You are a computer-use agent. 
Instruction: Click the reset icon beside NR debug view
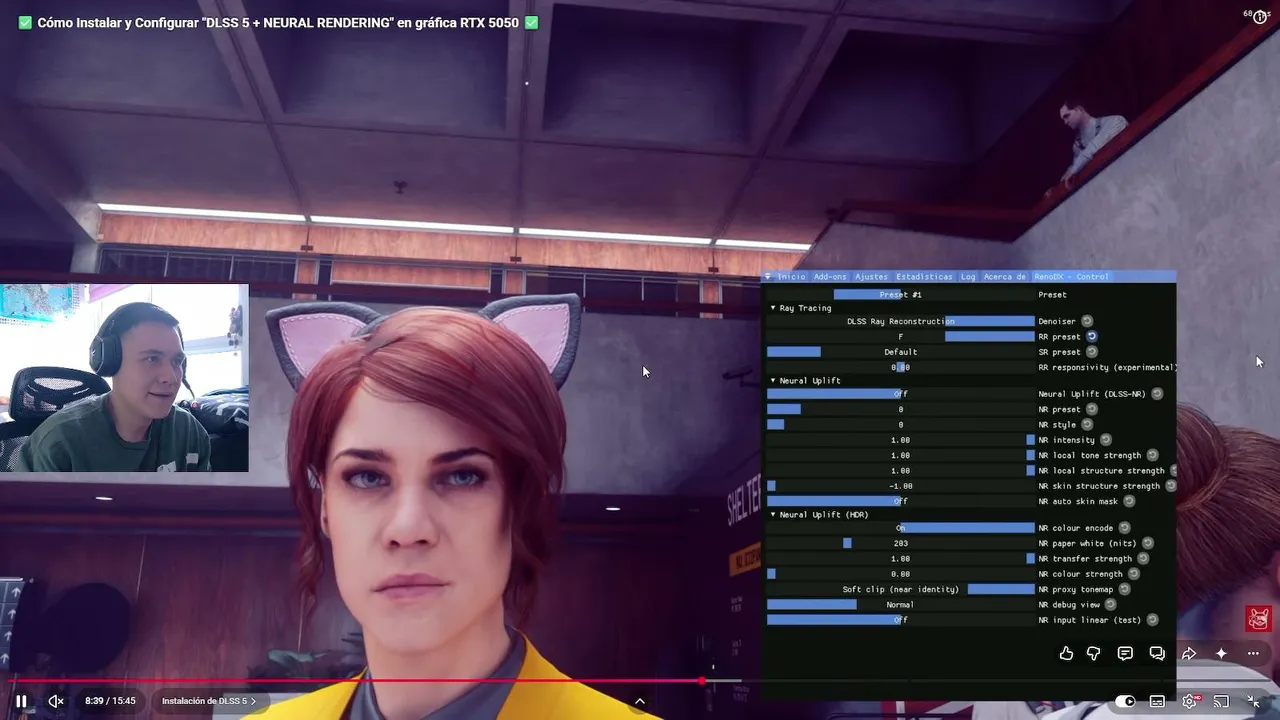tap(1111, 605)
